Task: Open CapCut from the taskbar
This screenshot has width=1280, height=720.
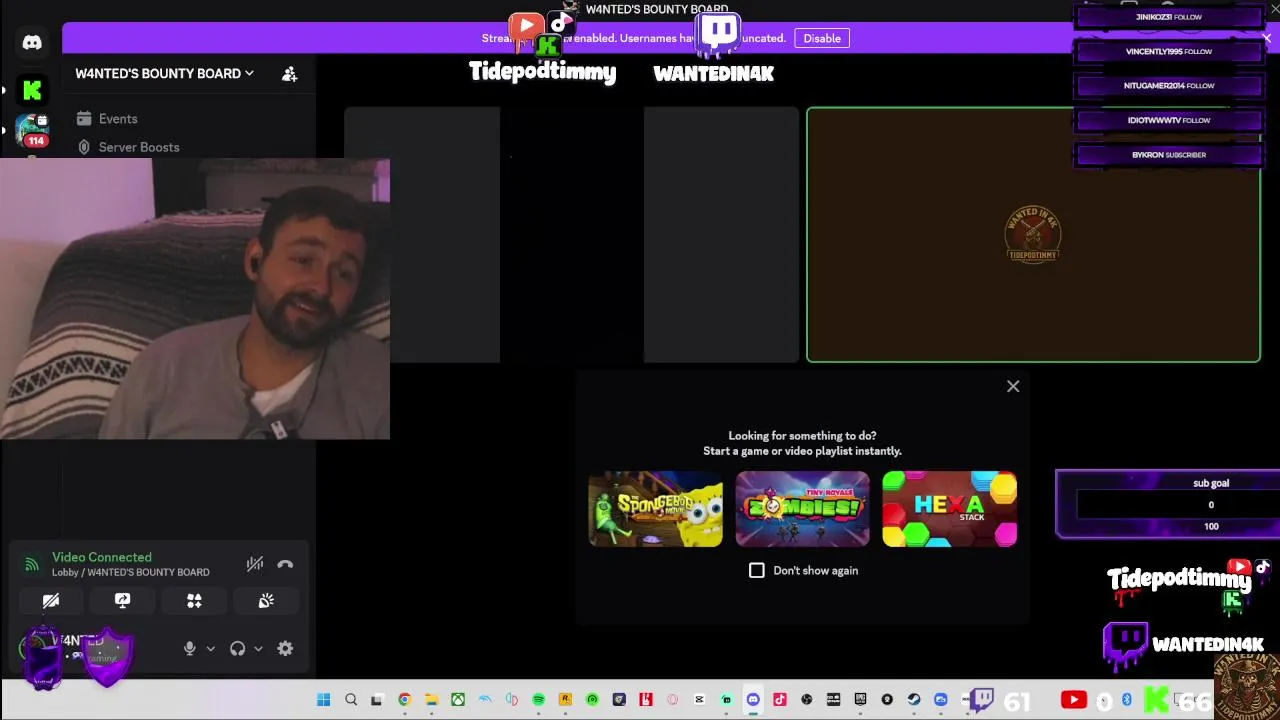Action: point(699,700)
